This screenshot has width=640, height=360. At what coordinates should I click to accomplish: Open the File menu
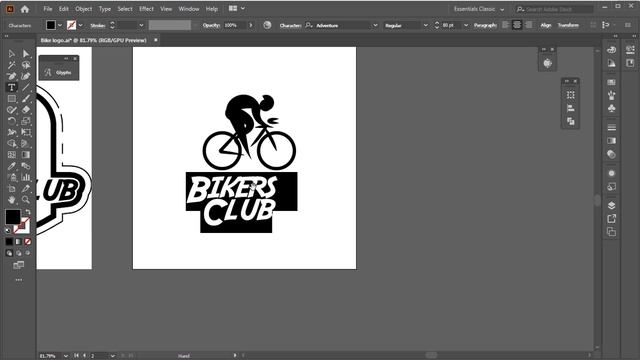click(x=48, y=9)
